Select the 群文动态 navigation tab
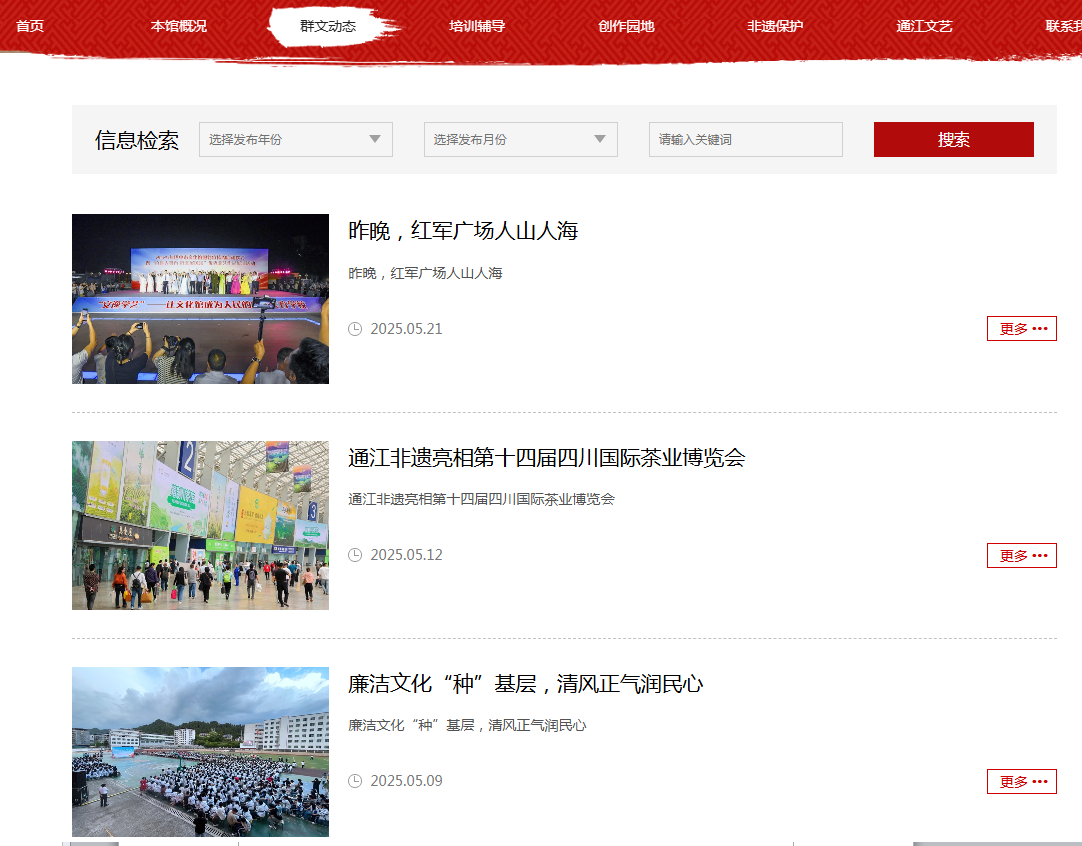The width and height of the screenshot is (1082, 846). [328, 26]
